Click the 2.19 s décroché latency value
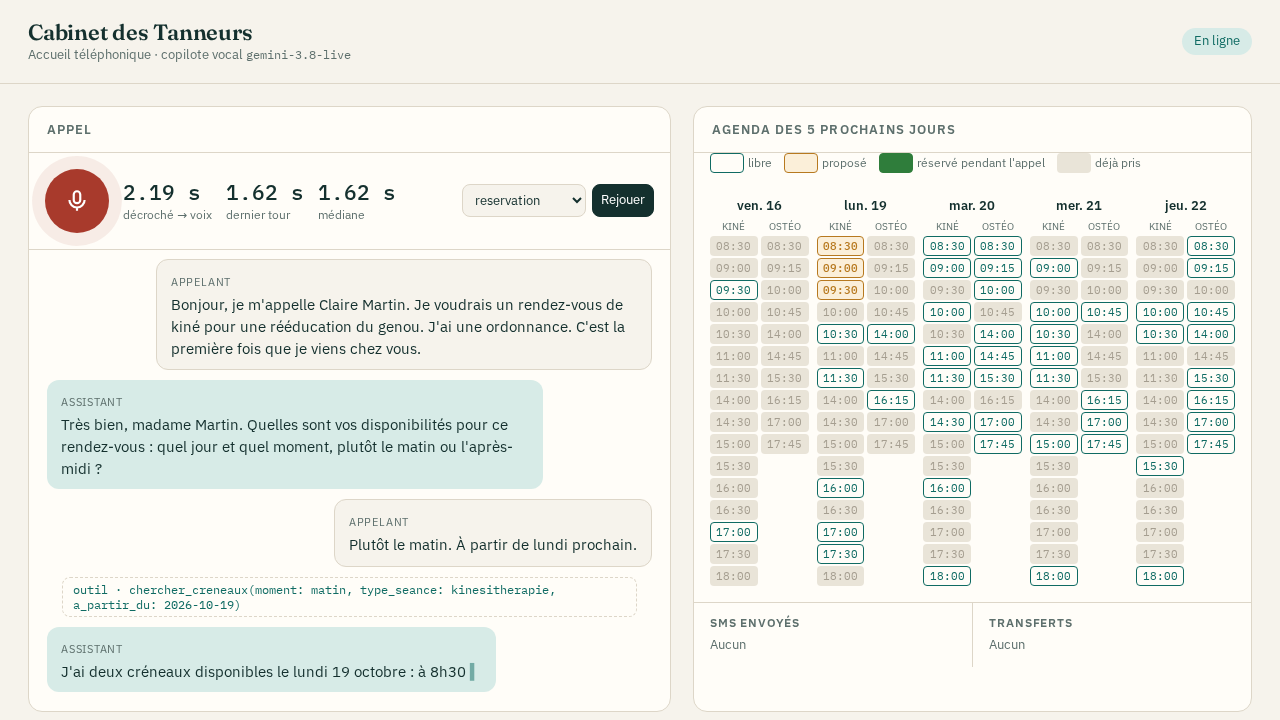Image resolution: width=1280 pixels, height=720 pixels. pos(162,193)
